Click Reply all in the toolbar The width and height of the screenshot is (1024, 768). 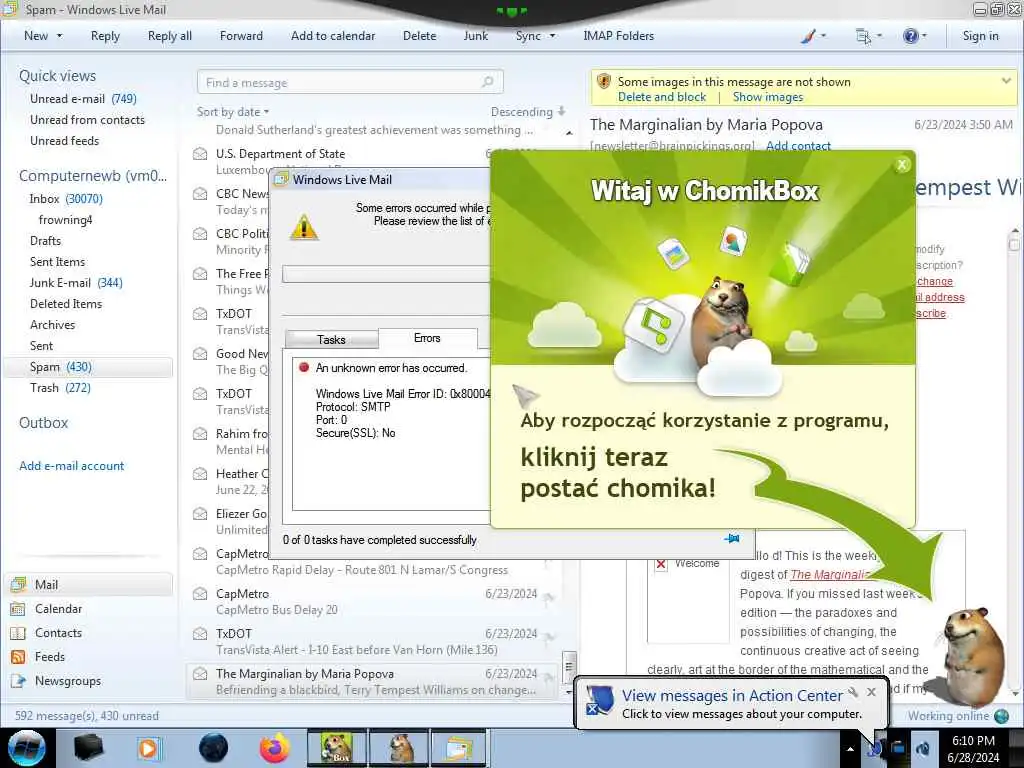(170, 36)
